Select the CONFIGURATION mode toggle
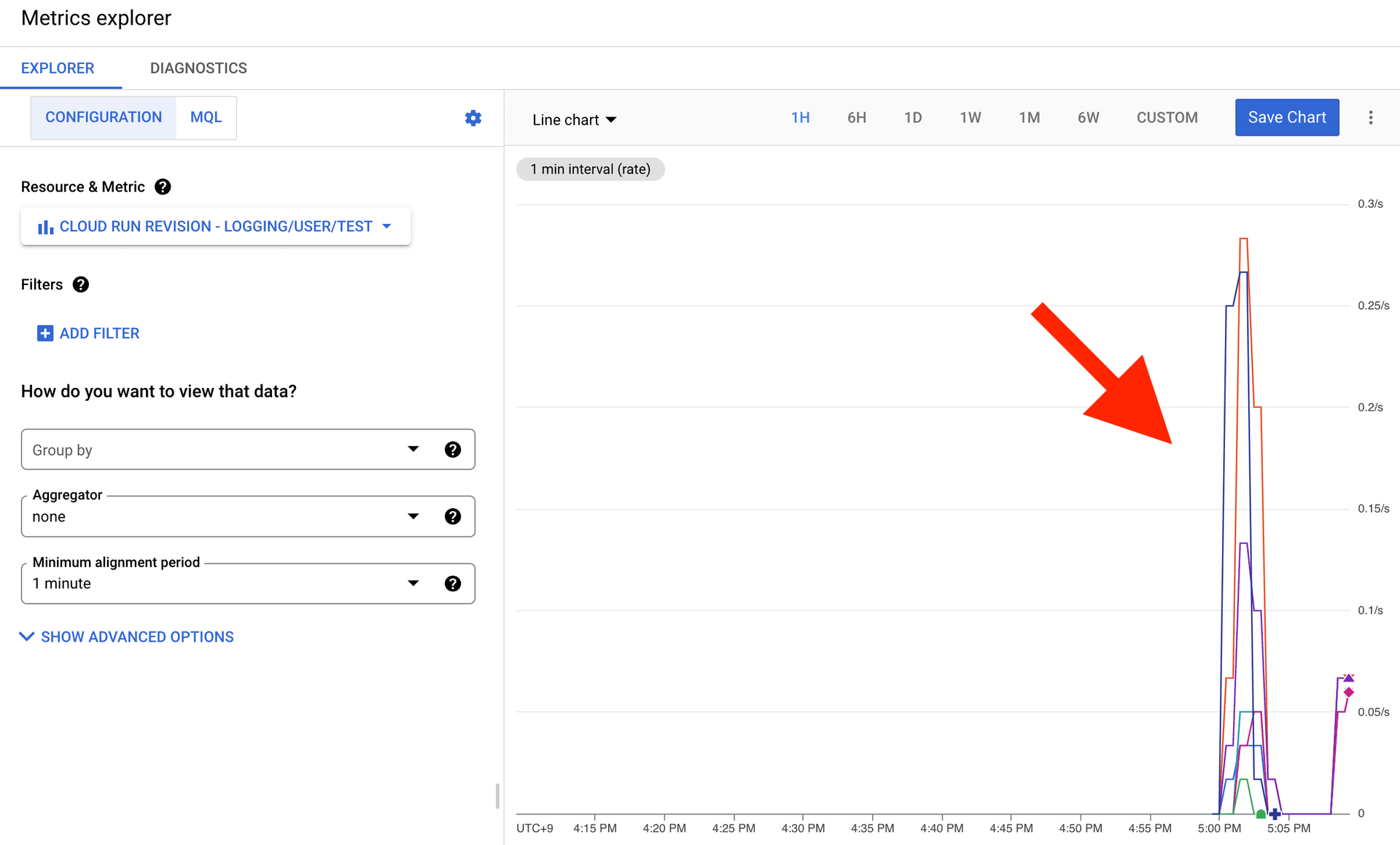The image size is (1400, 845). click(x=104, y=117)
